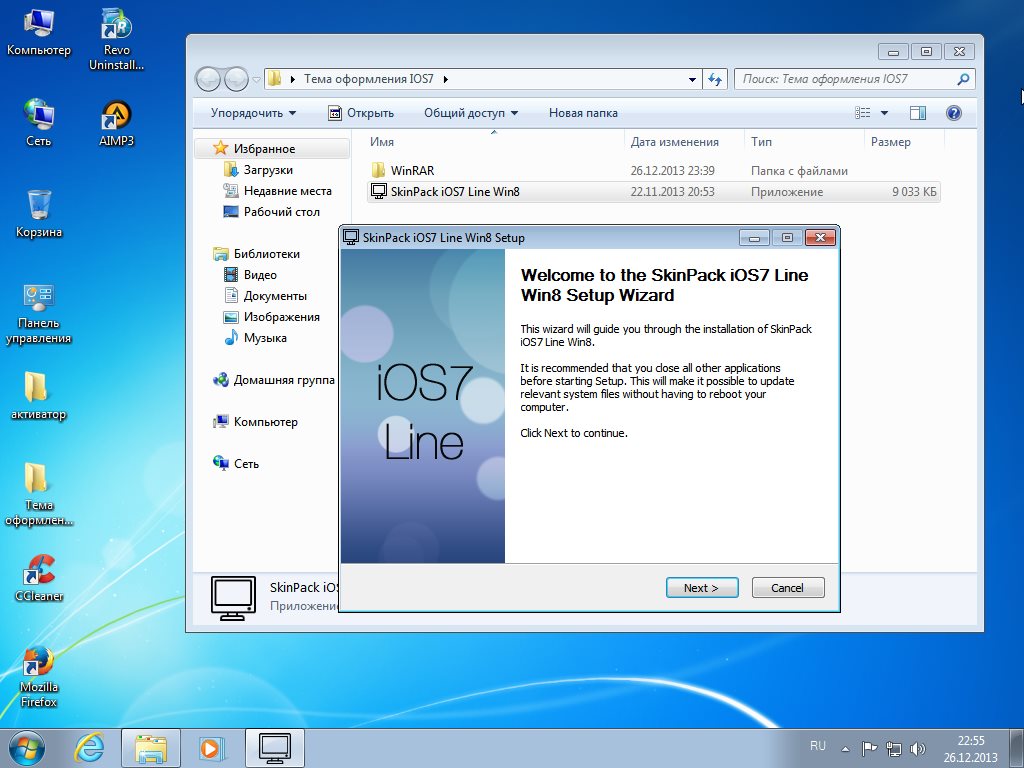Launch AIMP3 from the desktop
The width and height of the screenshot is (1024, 768).
click(116, 122)
